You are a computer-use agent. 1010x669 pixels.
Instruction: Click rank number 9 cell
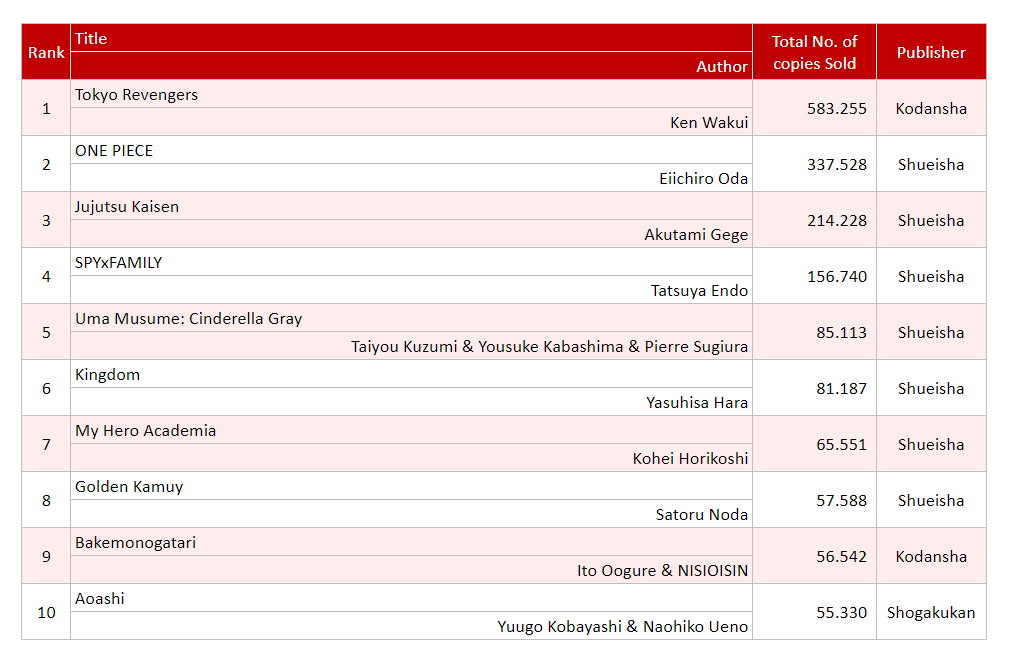pos(46,556)
